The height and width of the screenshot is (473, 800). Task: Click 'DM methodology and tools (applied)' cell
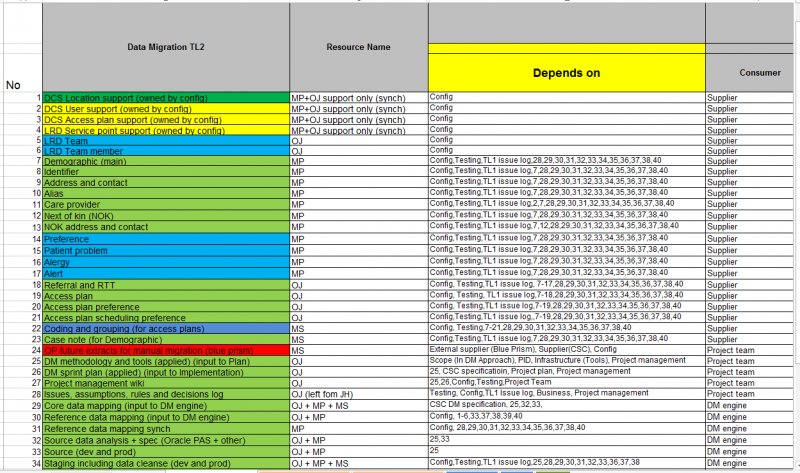coord(165,360)
